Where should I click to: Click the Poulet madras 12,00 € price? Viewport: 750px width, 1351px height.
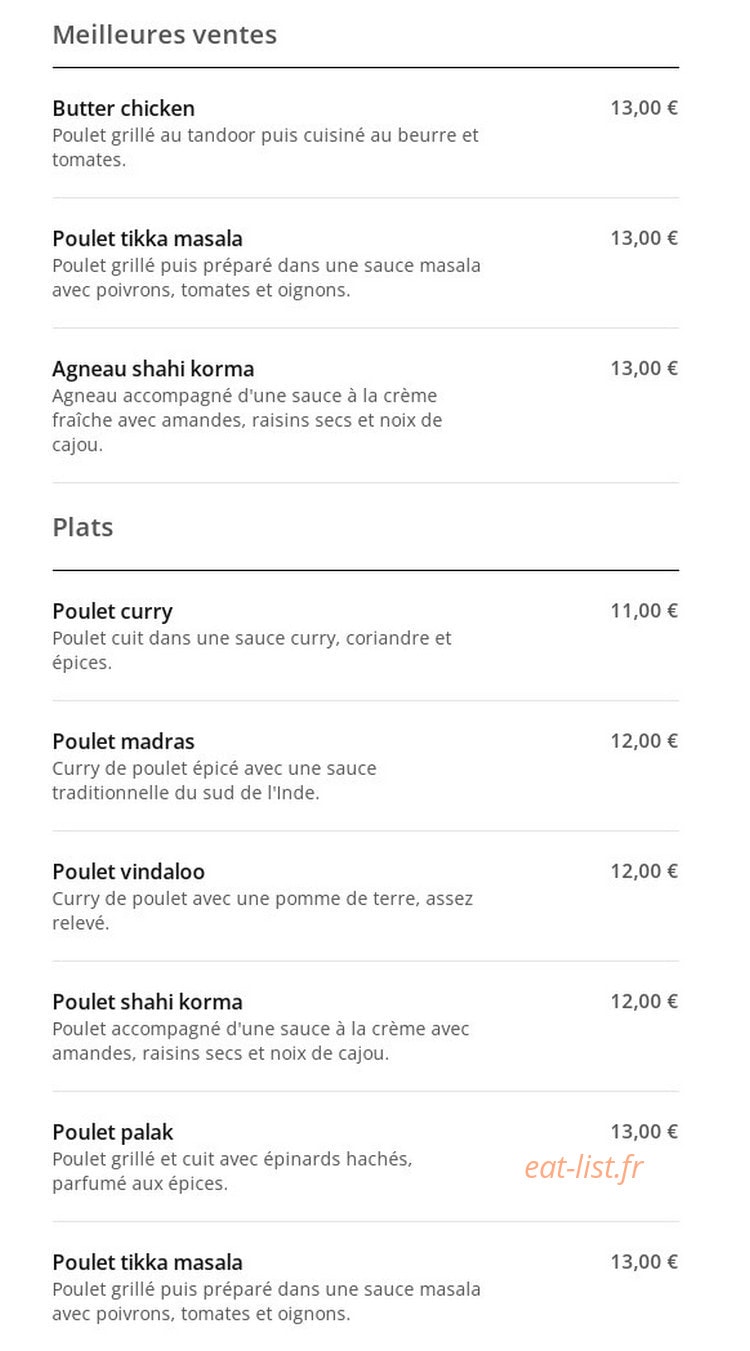644,741
